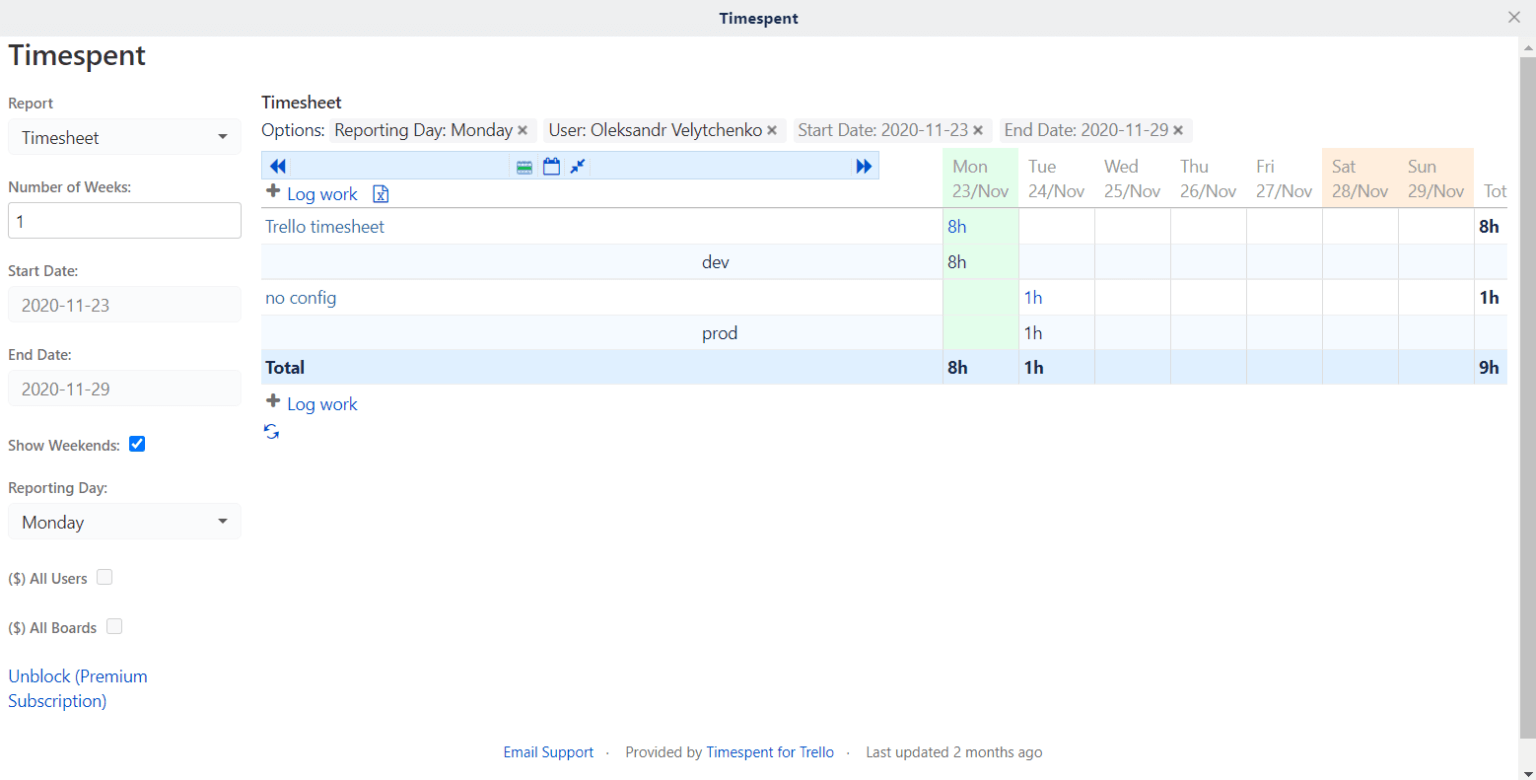This screenshot has width=1536, height=780.
Task: Navigate to the previous week with double-left arrows
Action: pyautogui.click(x=277, y=165)
